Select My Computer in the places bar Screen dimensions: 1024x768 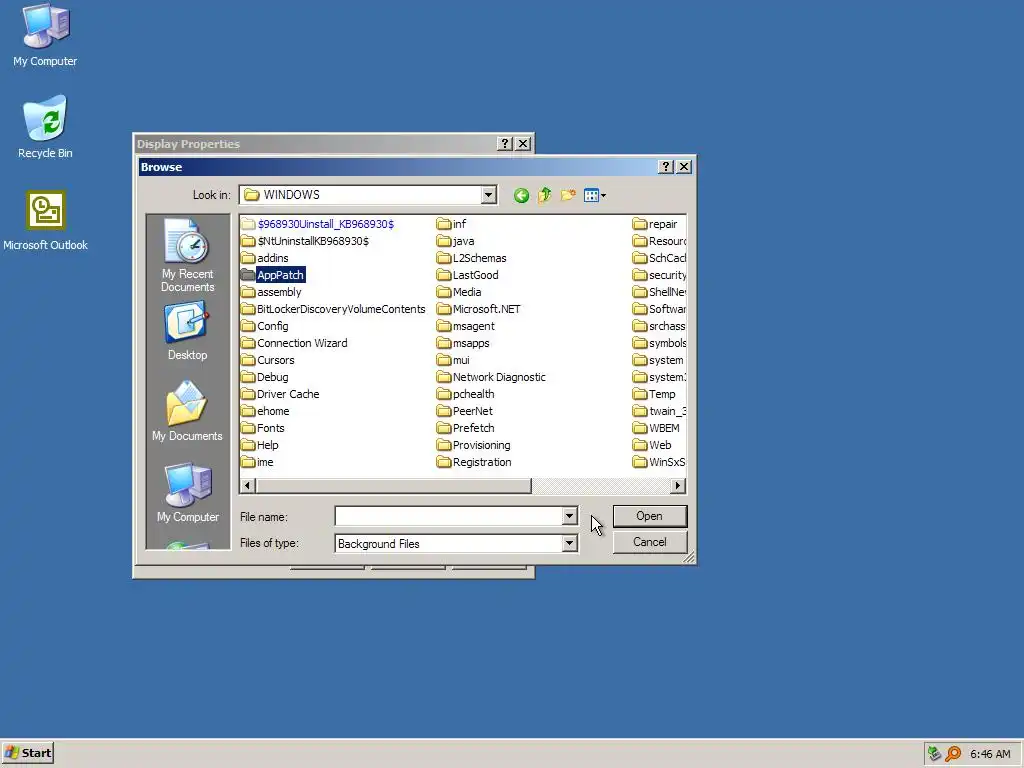pos(187,492)
